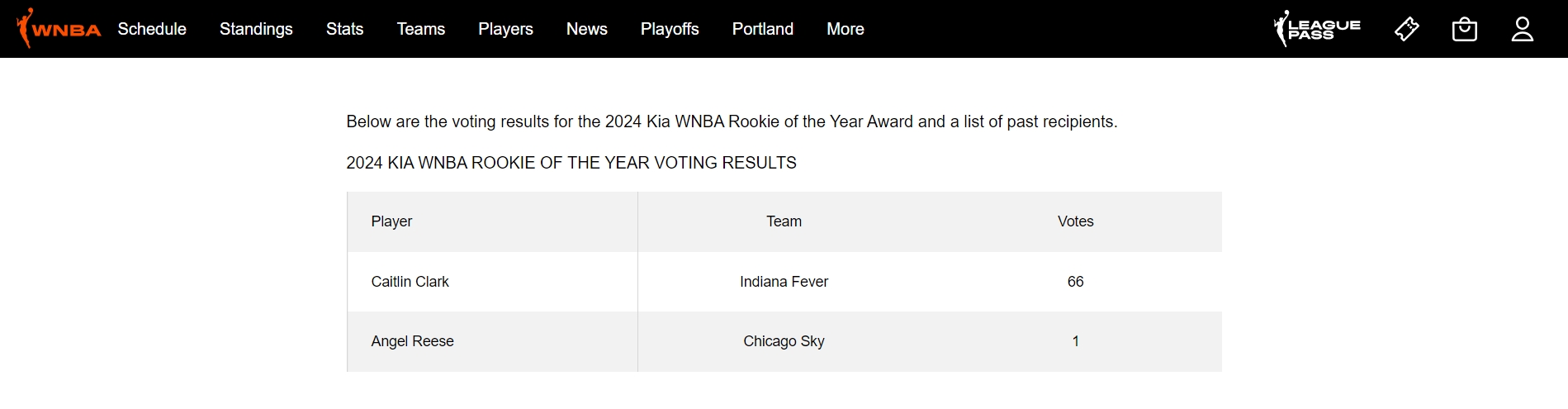This screenshot has height=409, width=1568.
Task: Open the shopping bag store icon
Action: tap(1465, 29)
